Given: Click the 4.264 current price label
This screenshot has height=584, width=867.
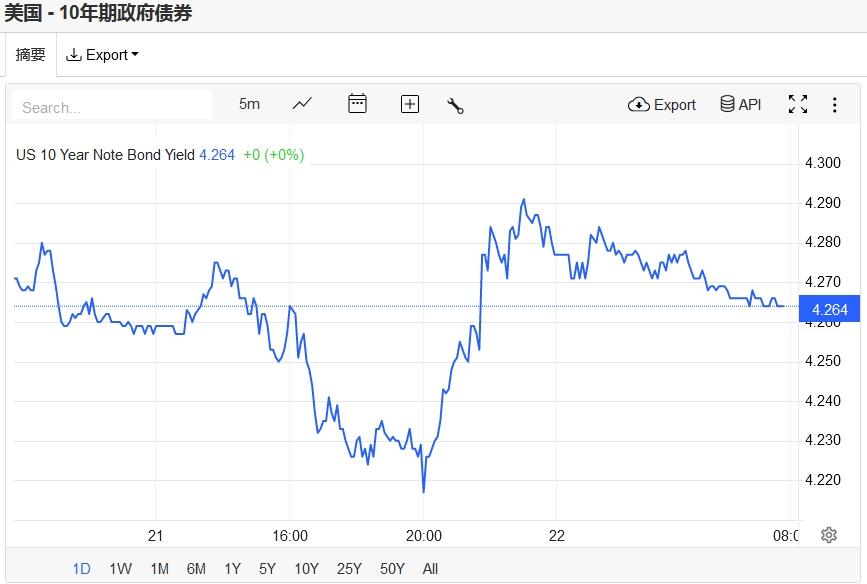Looking at the screenshot, I should click(x=830, y=310).
